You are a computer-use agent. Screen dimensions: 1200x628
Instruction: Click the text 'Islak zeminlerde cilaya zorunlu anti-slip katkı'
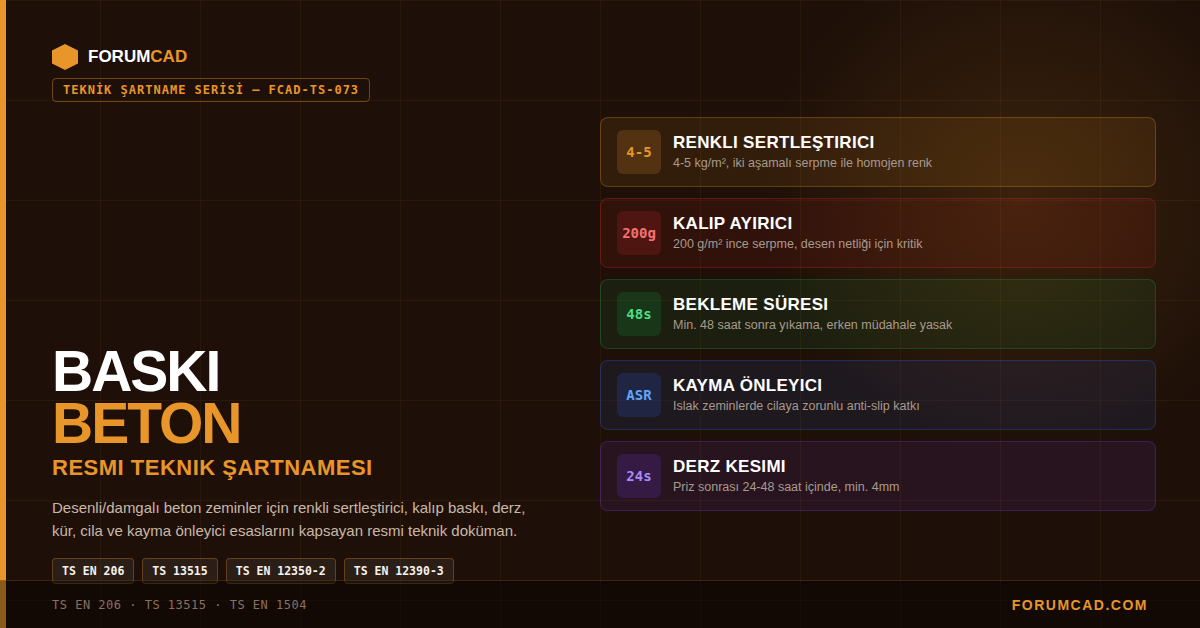click(x=796, y=406)
